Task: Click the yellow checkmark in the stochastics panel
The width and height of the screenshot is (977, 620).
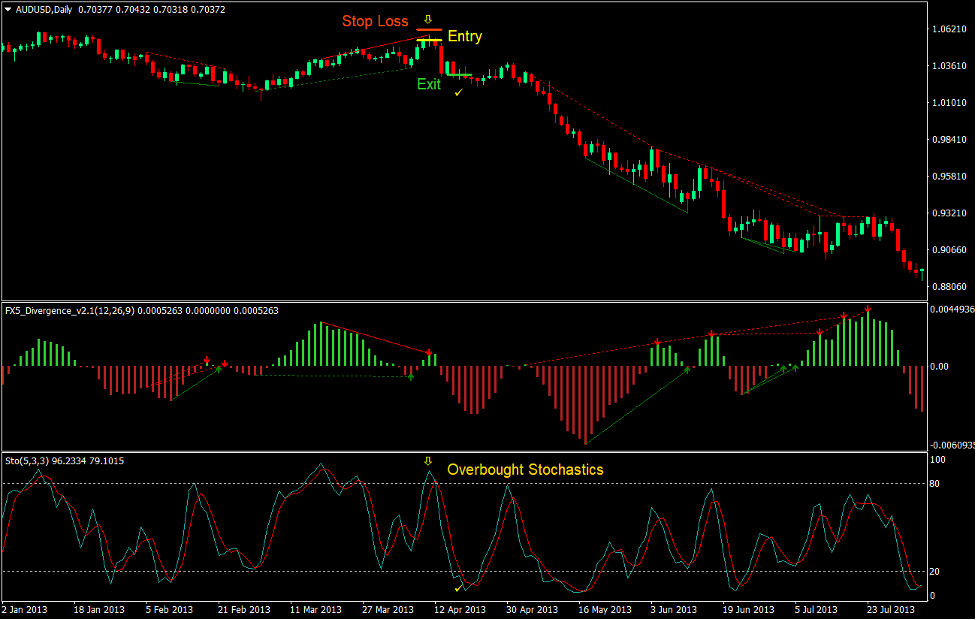Action: point(458,588)
